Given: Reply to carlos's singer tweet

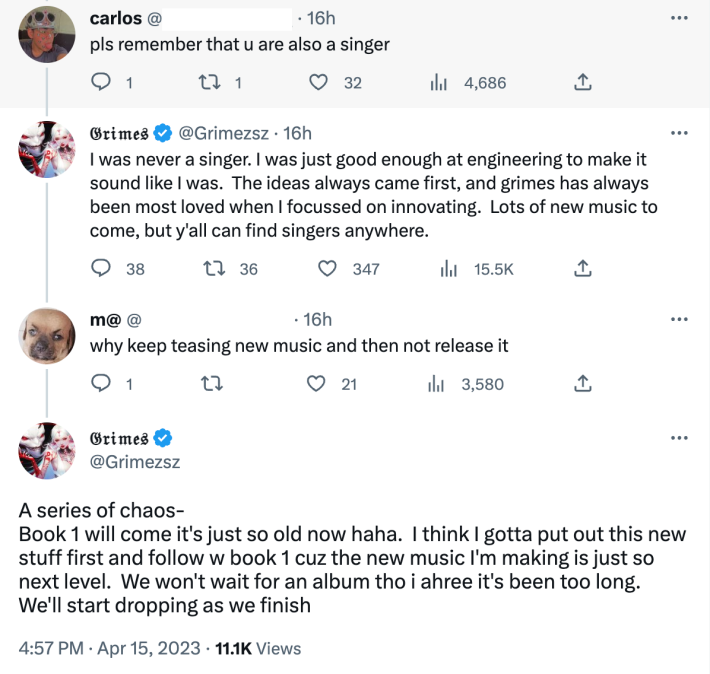Looking at the screenshot, I should [102, 83].
